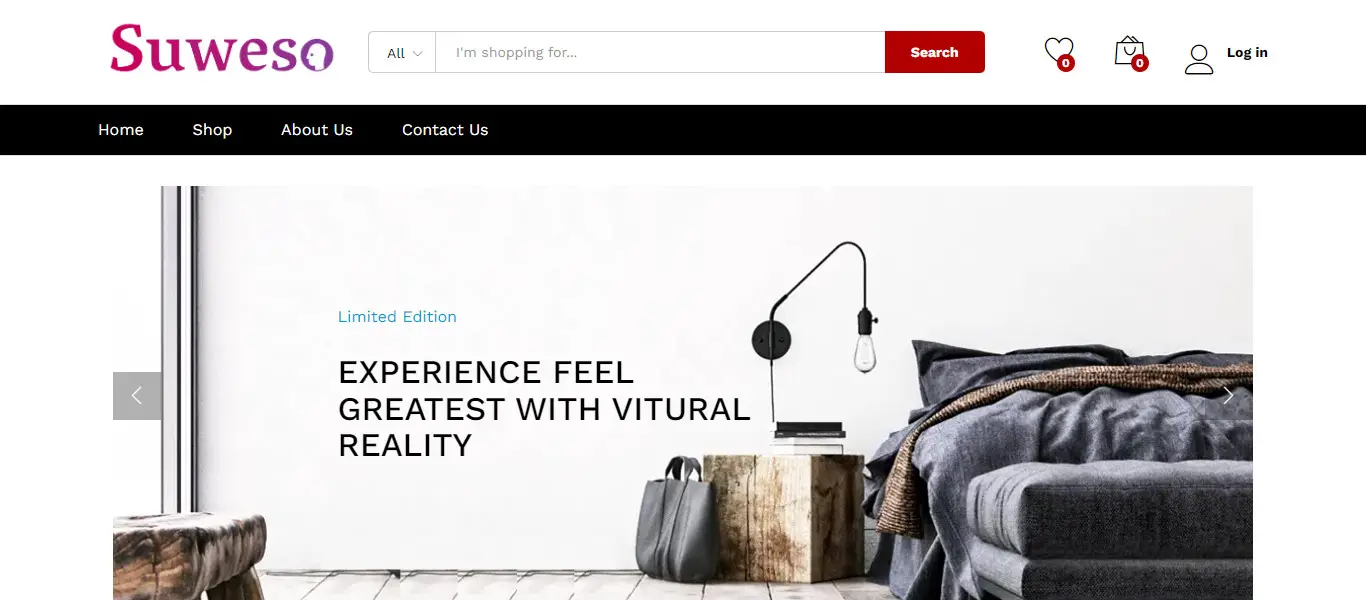
Task: Open the shopping bag cart icon
Action: (1128, 50)
